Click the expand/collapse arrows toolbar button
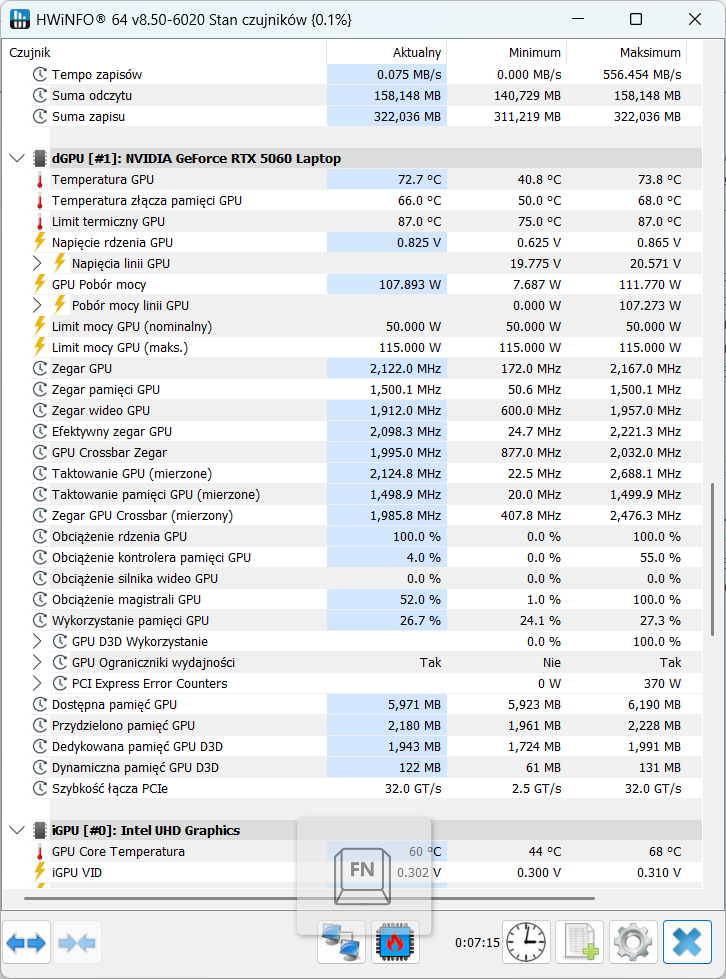This screenshot has width=726, height=979. pyautogui.click(x=27, y=942)
